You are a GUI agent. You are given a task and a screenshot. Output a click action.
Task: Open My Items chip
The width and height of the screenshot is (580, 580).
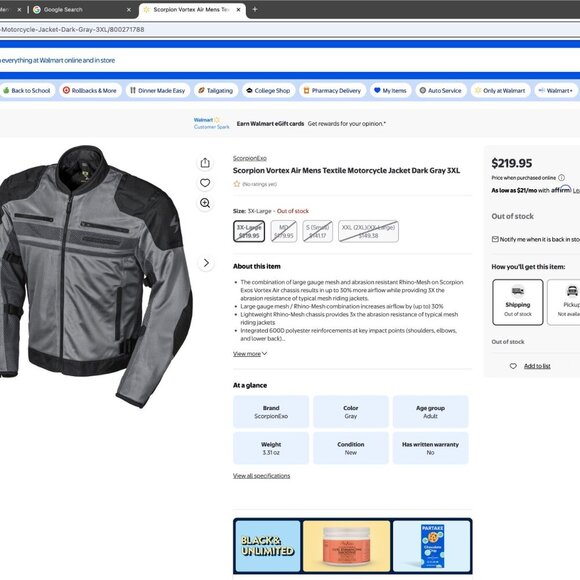[x=391, y=90]
